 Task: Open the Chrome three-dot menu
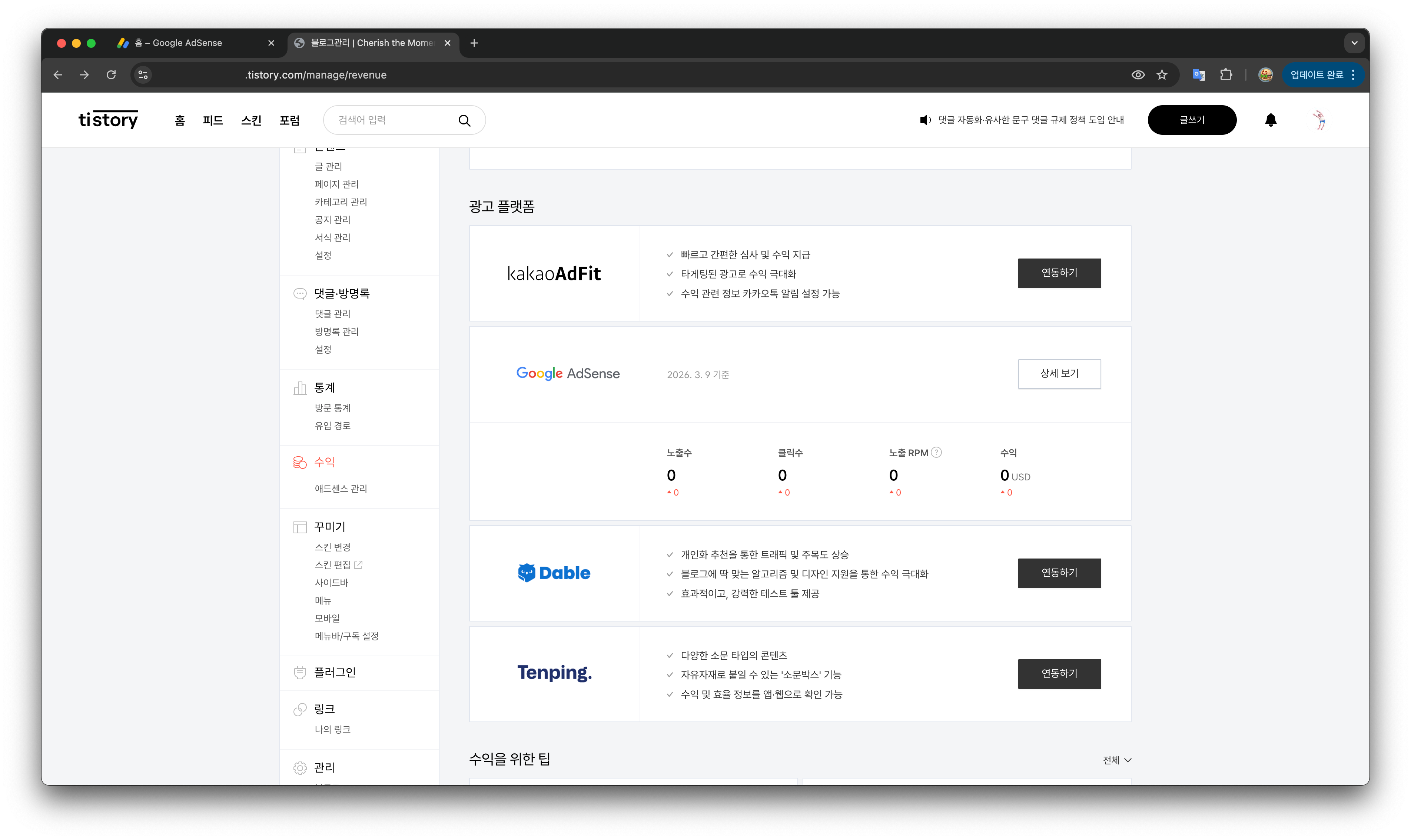click(1354, 75)
